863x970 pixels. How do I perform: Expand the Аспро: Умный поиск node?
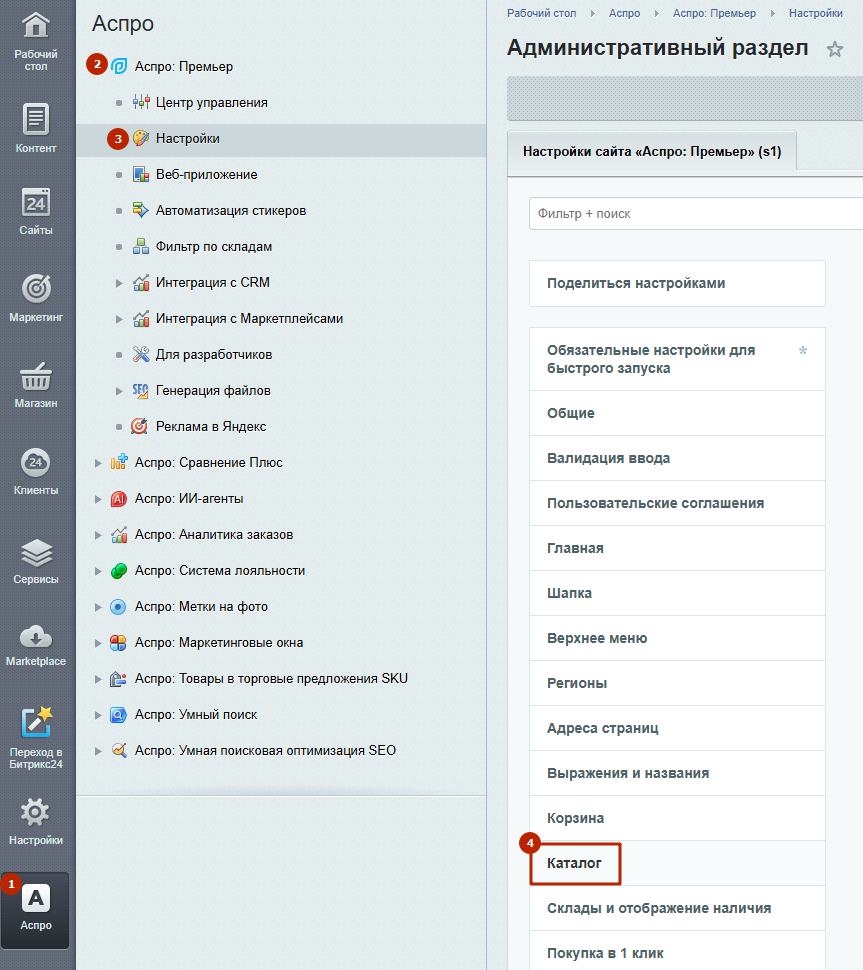click(x=98, y=715)
